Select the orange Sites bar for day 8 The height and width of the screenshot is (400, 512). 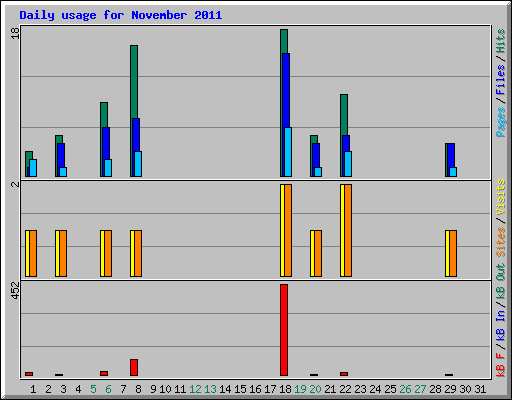(138, 253)
